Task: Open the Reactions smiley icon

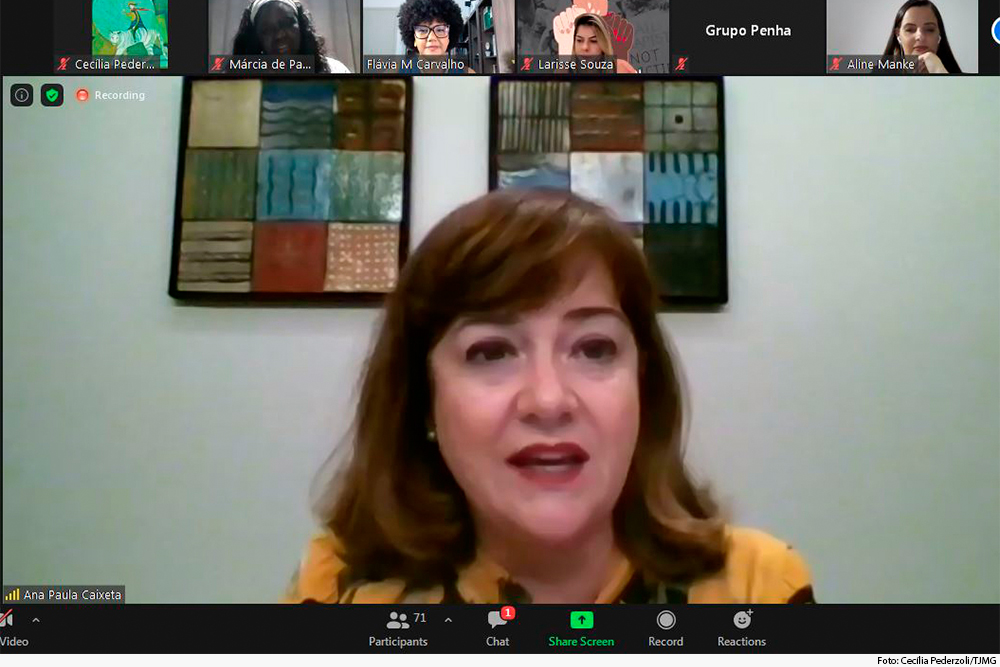Action: (x=742, y=619)
